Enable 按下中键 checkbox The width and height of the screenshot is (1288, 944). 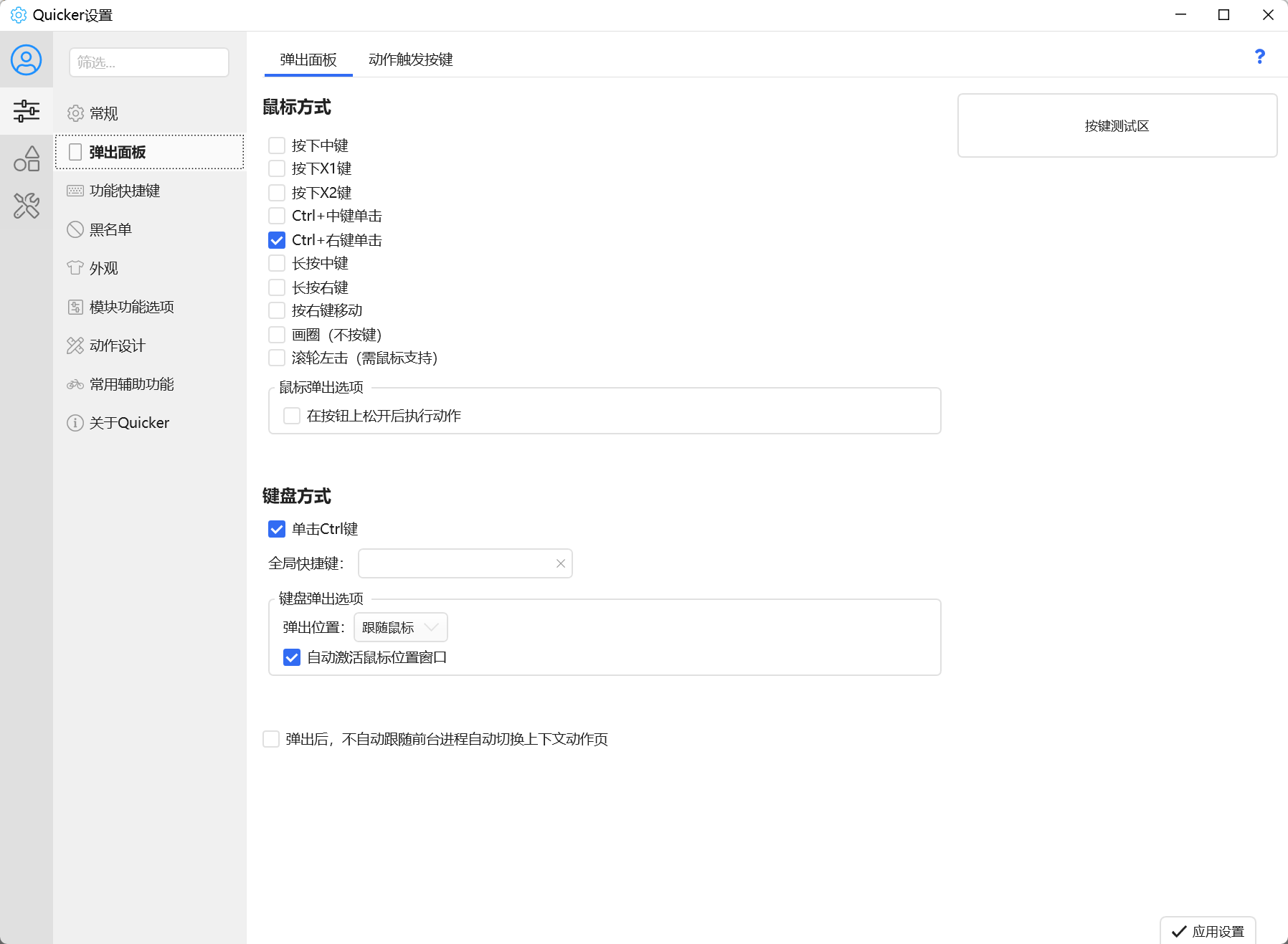pyautogui.click(x=277, y=146)
